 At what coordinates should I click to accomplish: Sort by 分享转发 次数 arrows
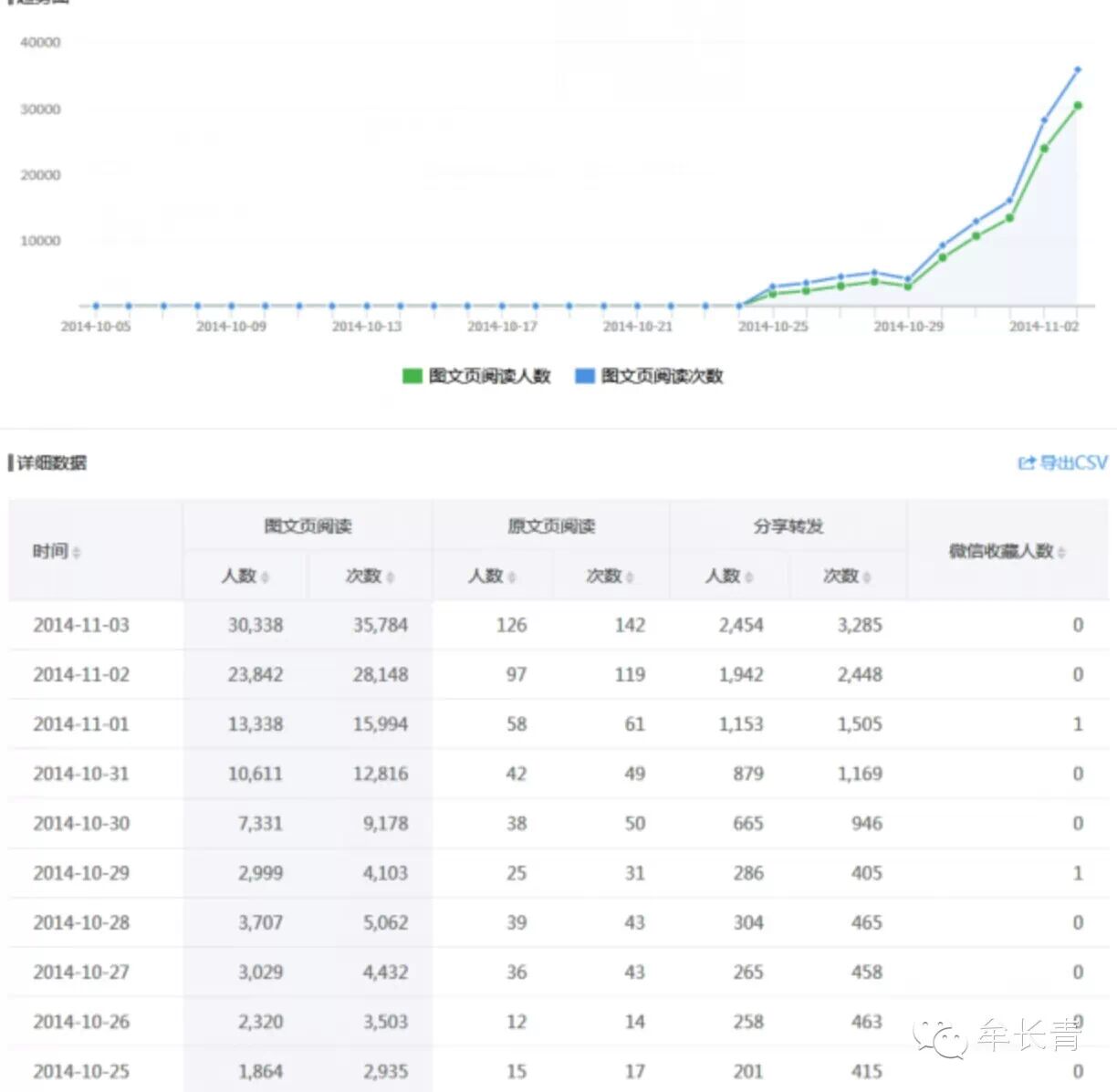[x=867, y=577]
